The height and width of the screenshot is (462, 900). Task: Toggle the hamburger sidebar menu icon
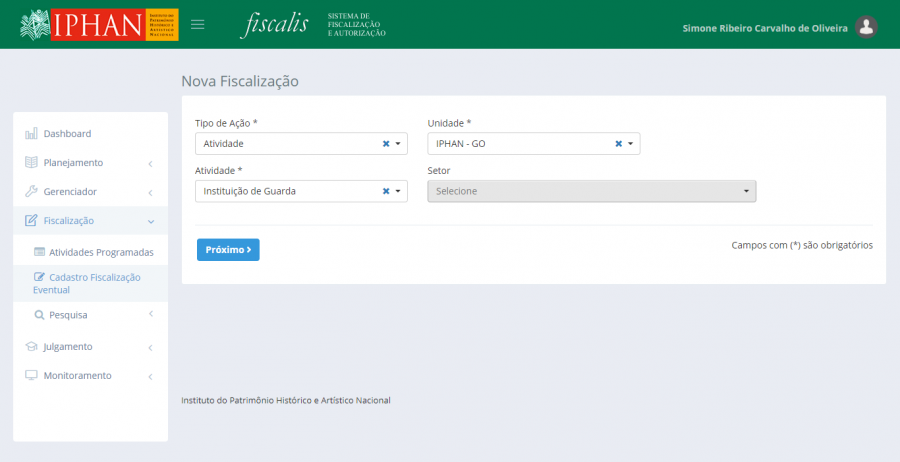(x=198, y=25)
